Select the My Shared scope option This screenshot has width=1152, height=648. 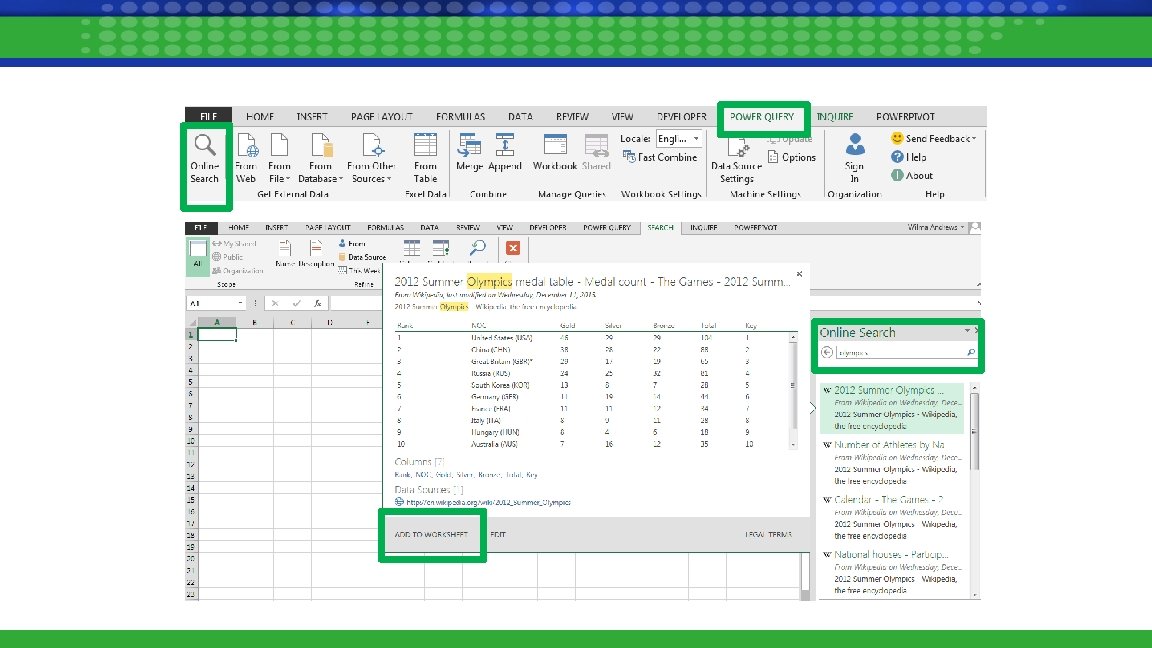pyautogui.click(x=234, y=244)
